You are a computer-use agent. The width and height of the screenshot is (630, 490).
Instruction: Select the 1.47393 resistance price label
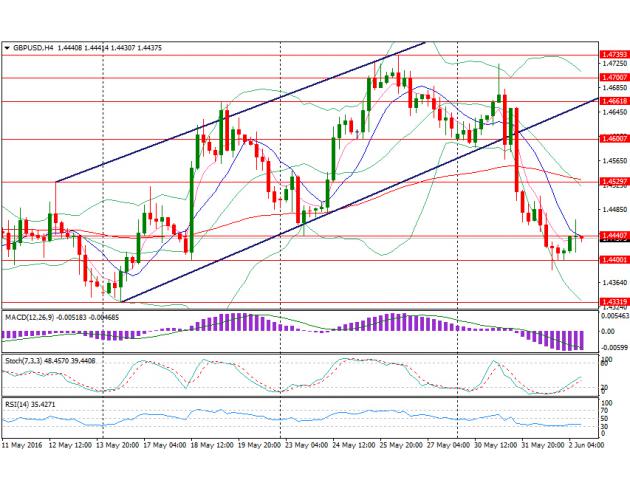(613, 54)
